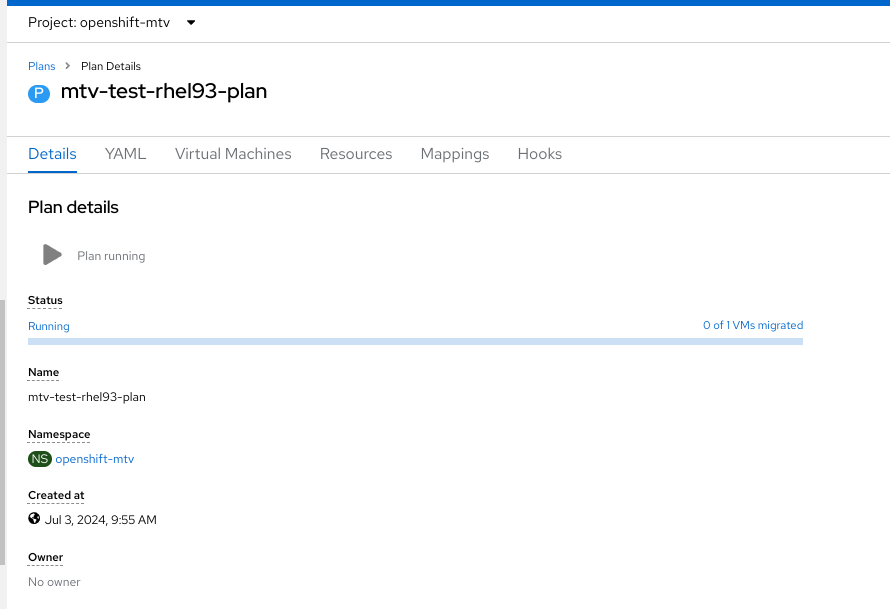The image size is (890, 609).
Task: Open the YAML tab
Action: point(125,154)
